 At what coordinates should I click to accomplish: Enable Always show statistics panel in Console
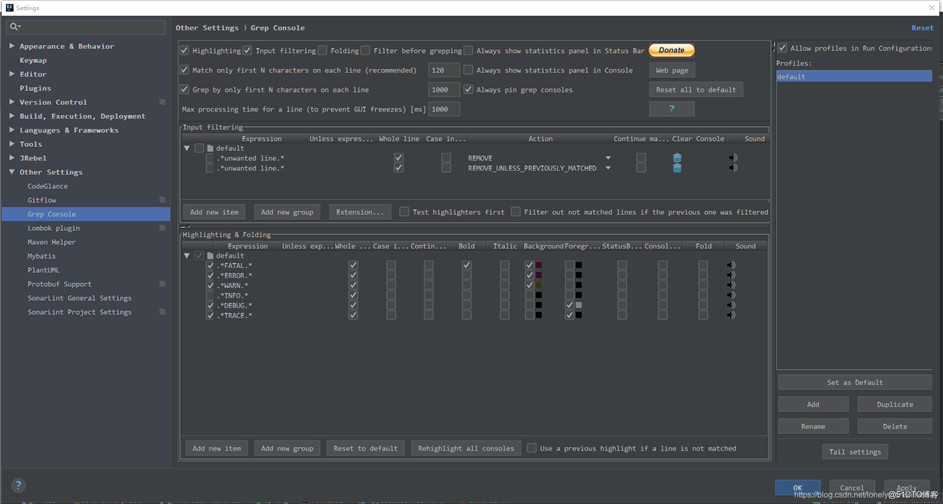click(468, 70)
